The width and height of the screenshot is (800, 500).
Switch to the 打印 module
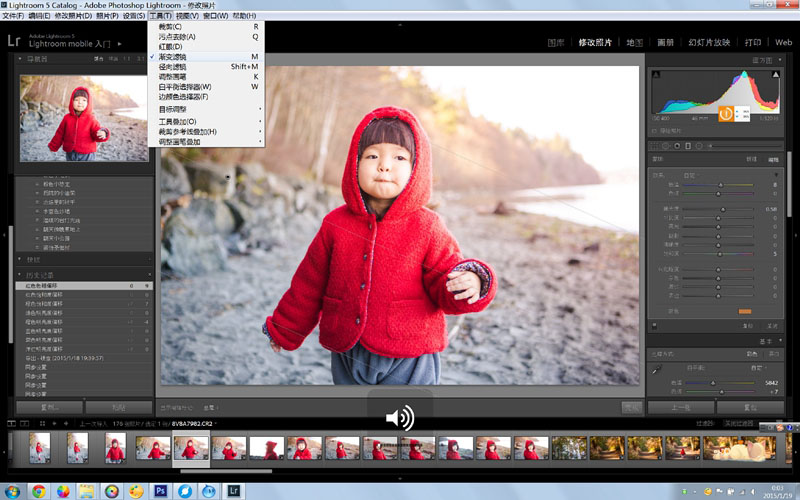753,43
